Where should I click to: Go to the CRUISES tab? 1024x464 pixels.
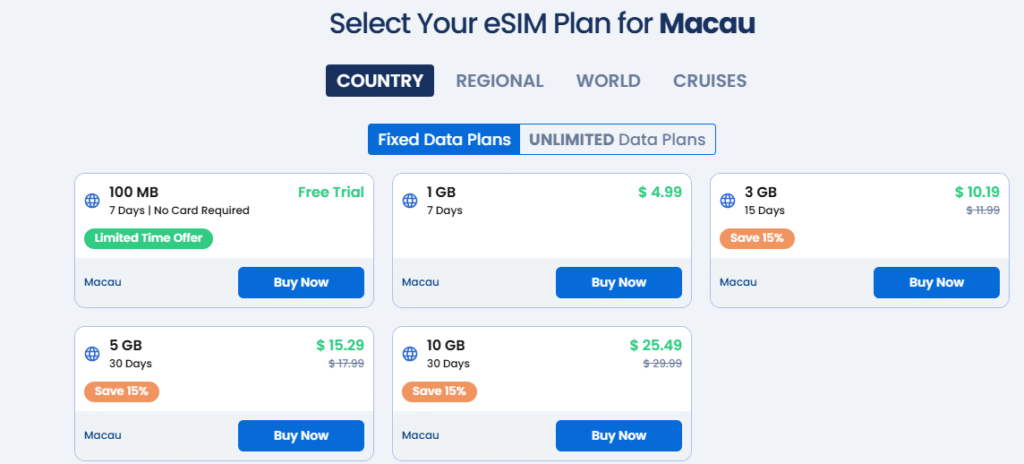click(x=710, y=81)
